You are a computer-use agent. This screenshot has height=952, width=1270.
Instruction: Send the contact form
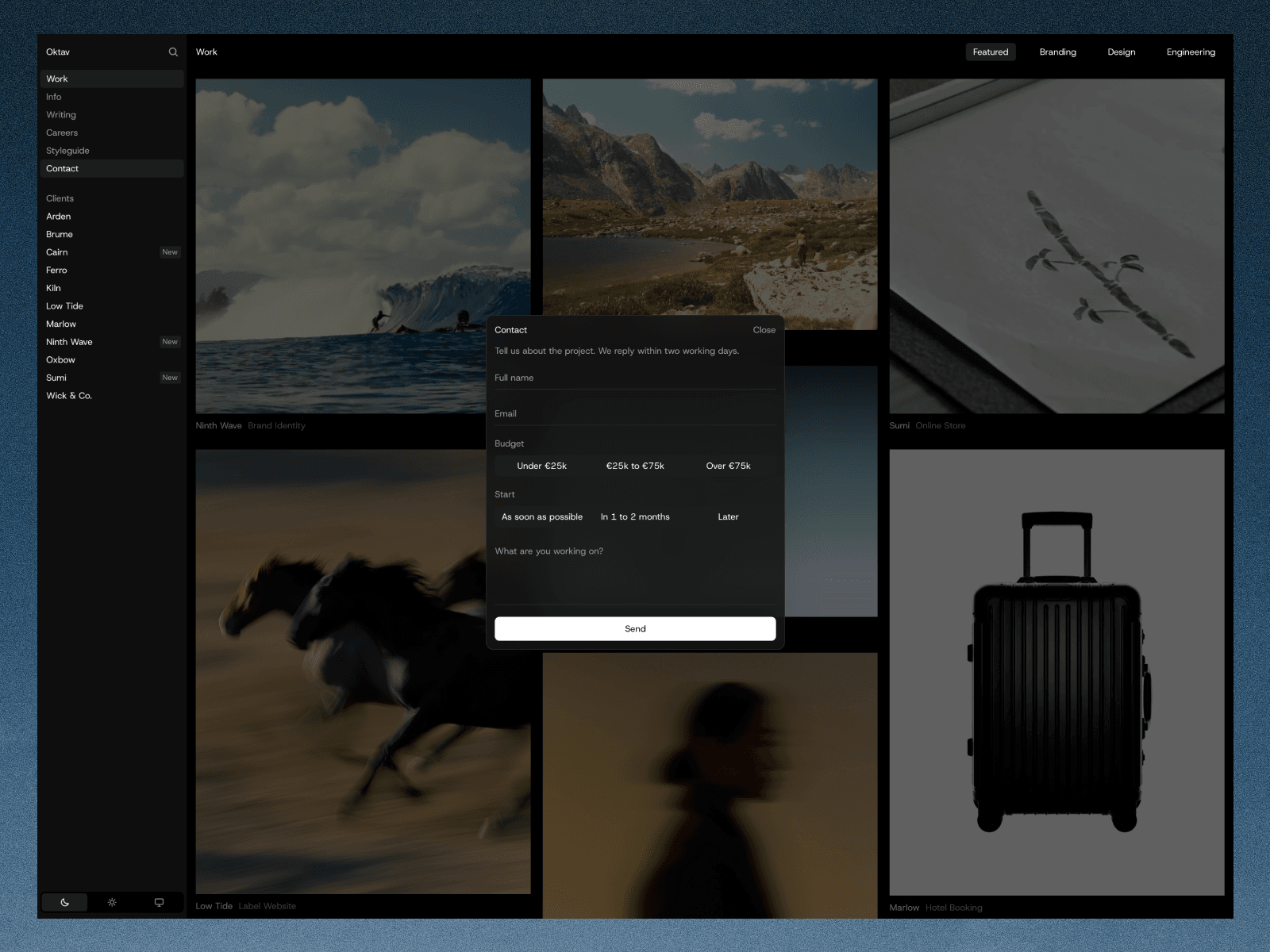point(635,628)
